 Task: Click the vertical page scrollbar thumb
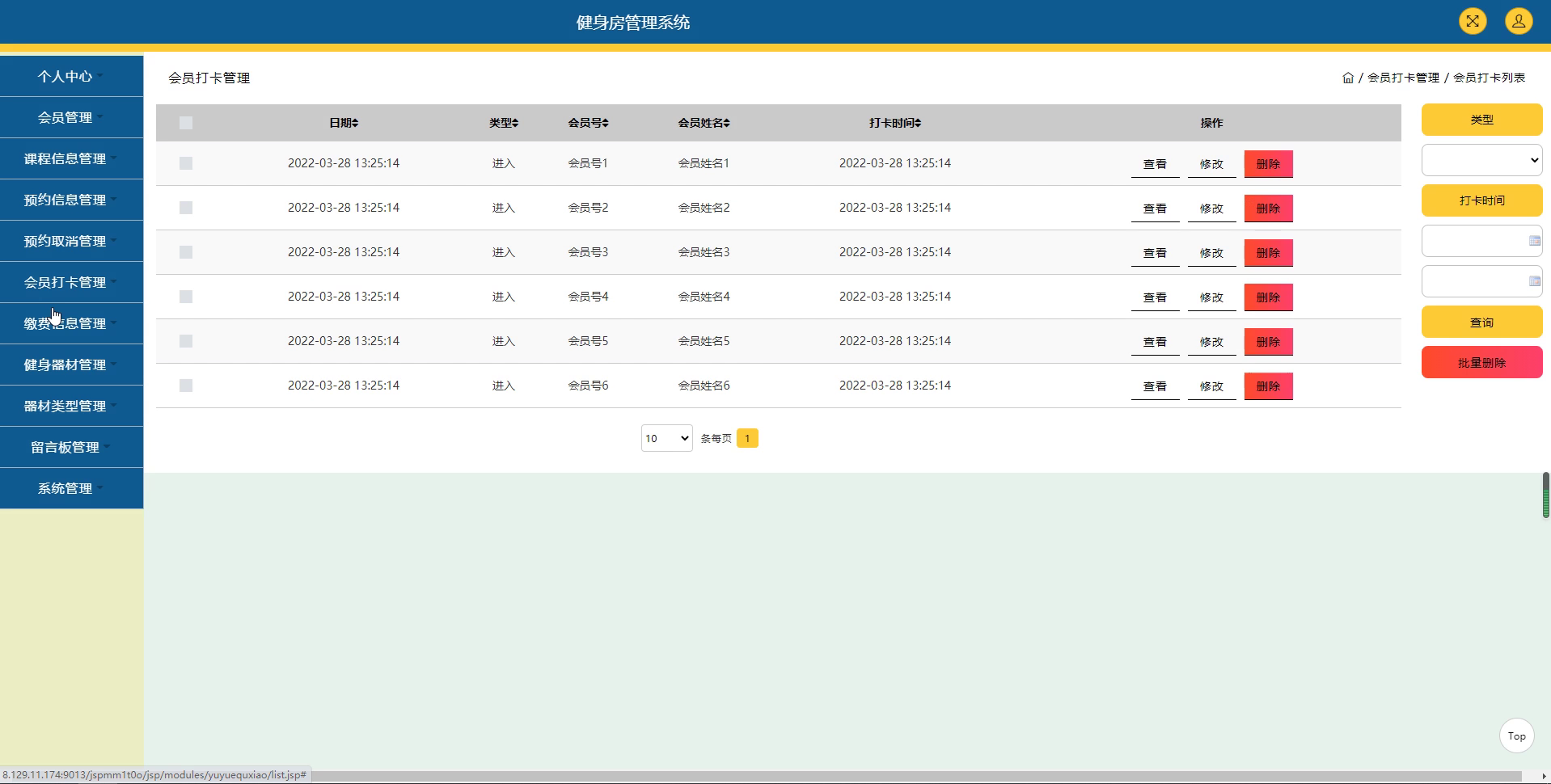(1546, 495)
